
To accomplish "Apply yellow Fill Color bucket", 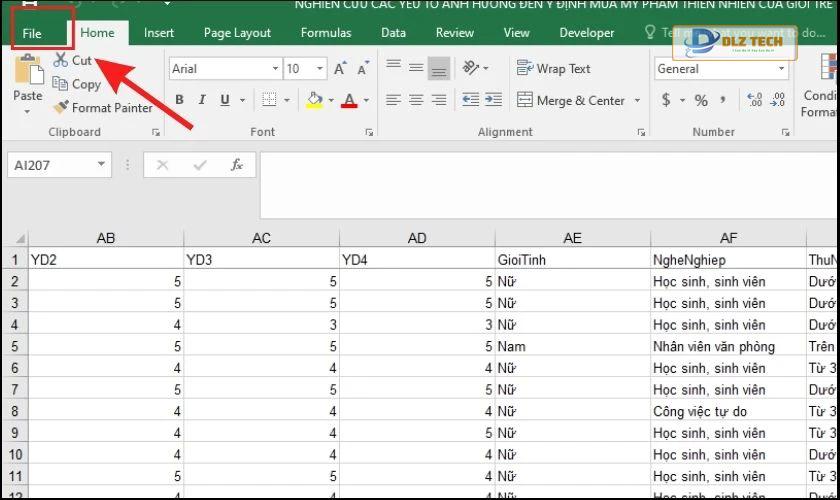I will click(314, 100).
